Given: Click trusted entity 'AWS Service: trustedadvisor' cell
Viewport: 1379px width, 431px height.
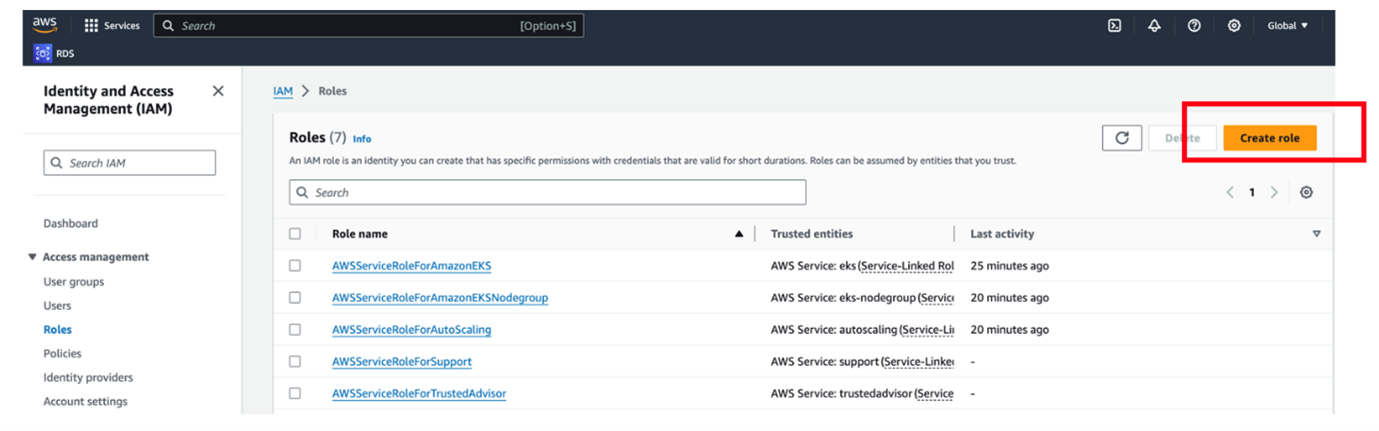Looking at the screenshot, I should [x=862, y=394].
